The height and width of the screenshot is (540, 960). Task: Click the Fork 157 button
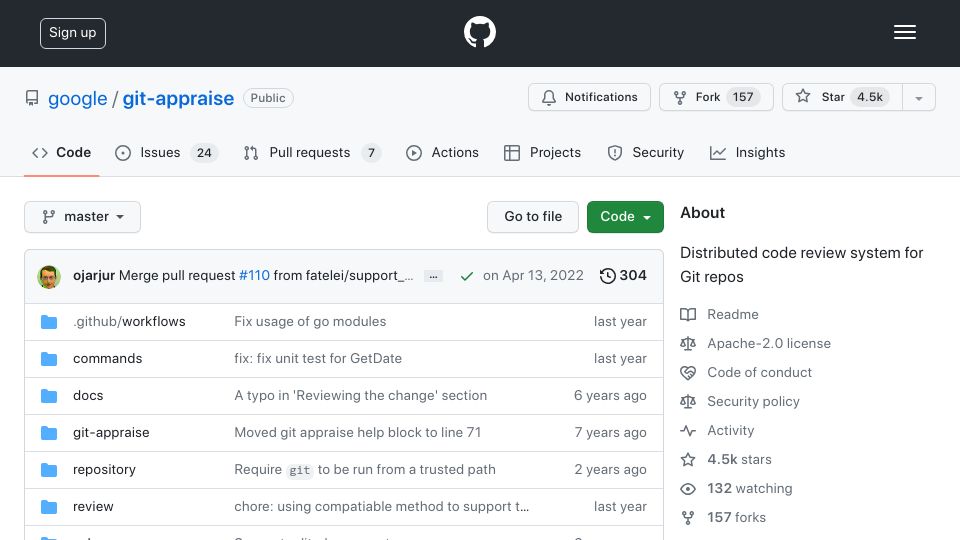coord(716,97)
